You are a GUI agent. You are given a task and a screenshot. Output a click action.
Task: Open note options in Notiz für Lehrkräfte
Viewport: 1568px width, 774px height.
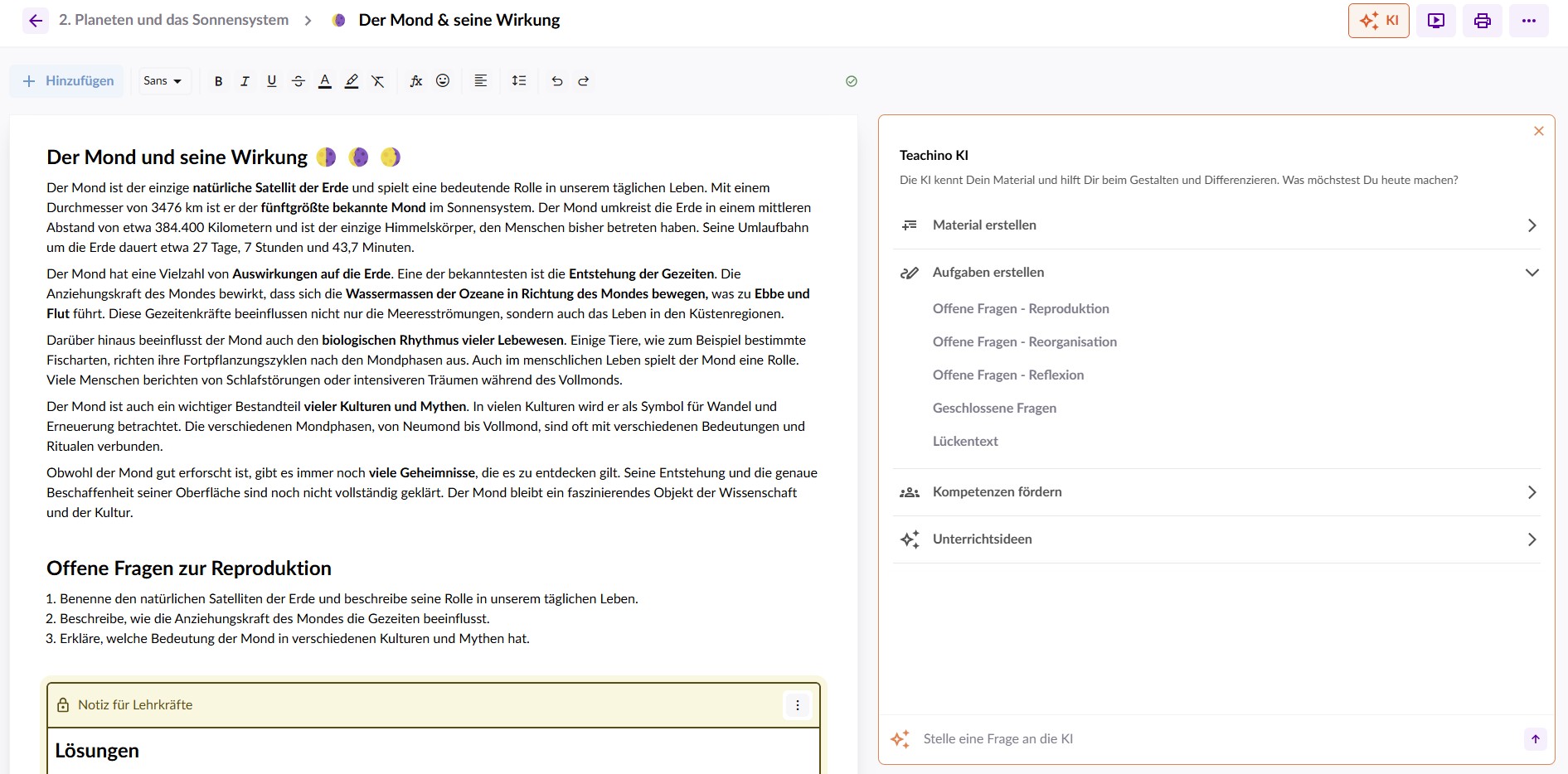tap(797, 704)
